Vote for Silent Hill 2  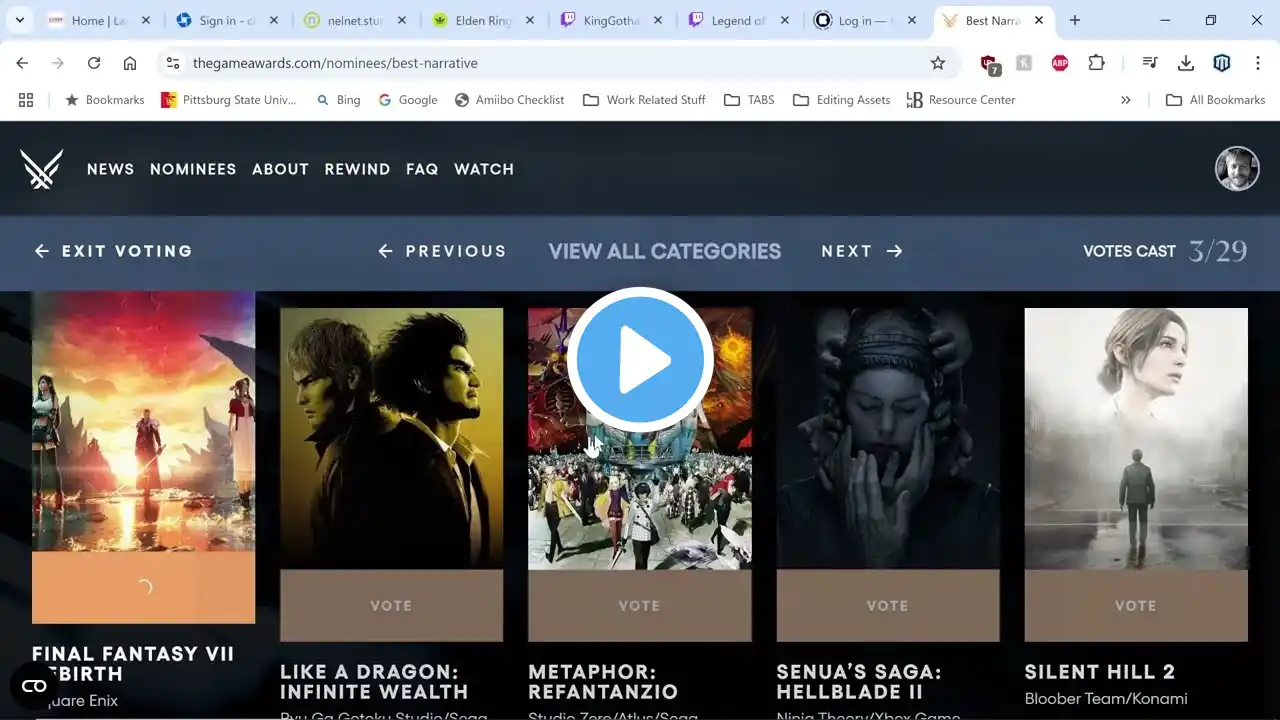[1136, 605]
